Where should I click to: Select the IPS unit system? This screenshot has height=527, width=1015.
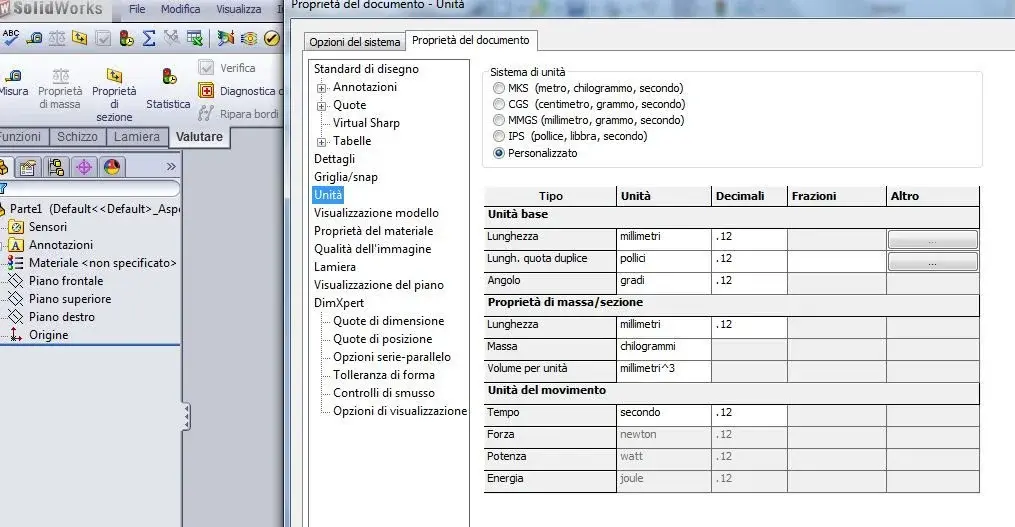pos(498,136)
